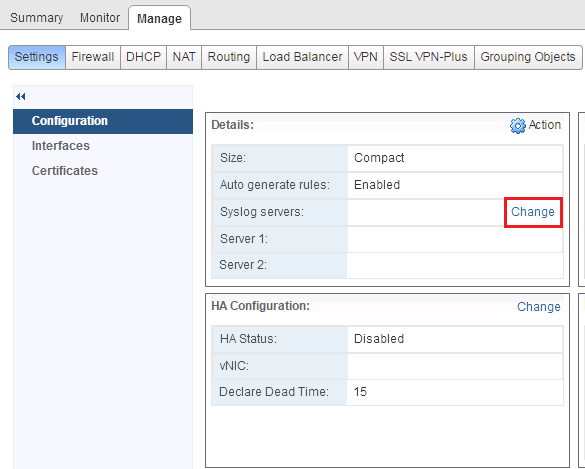Select the NAT tab

click(184, 57)
